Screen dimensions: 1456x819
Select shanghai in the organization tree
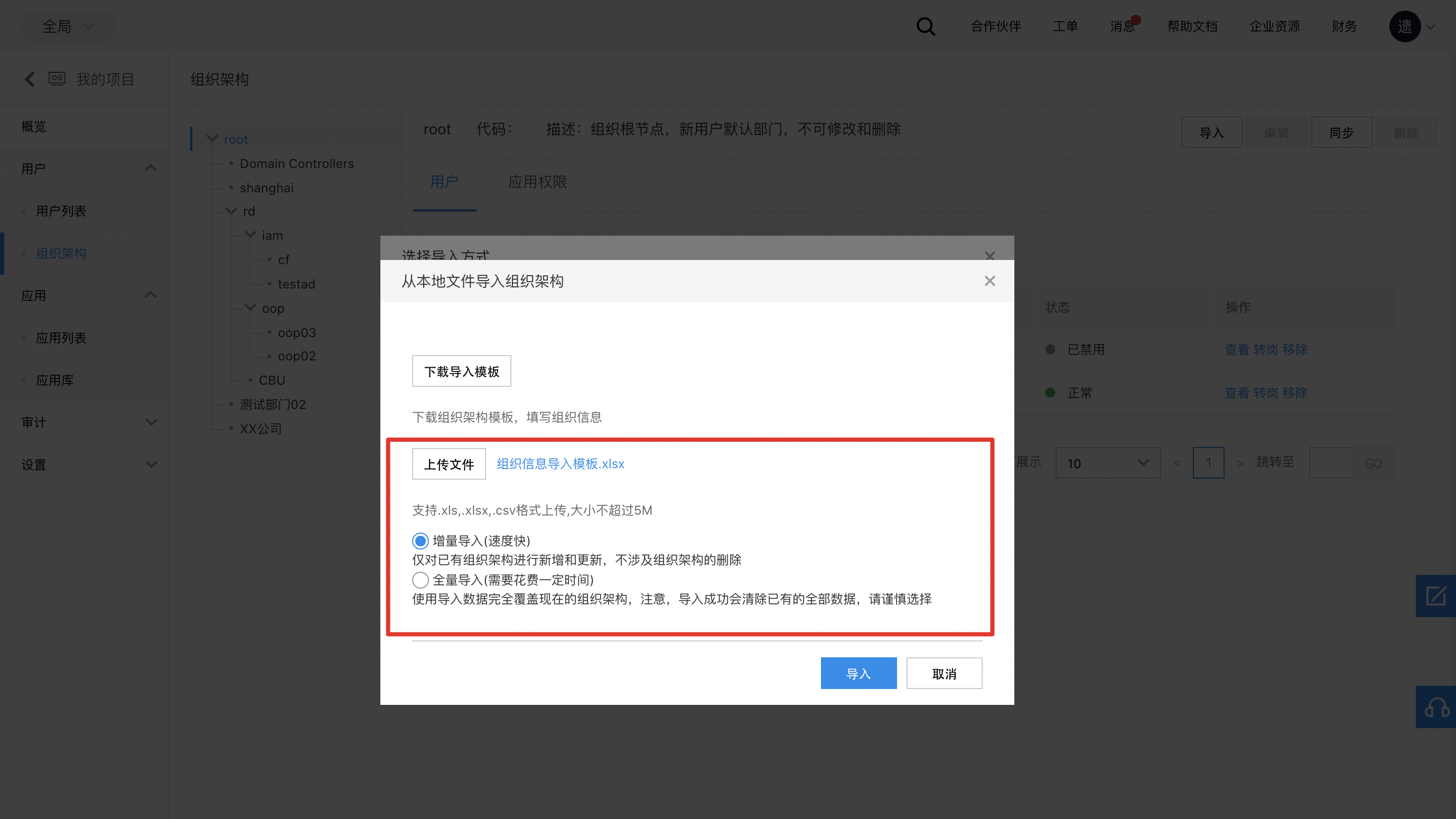point(267,188)
